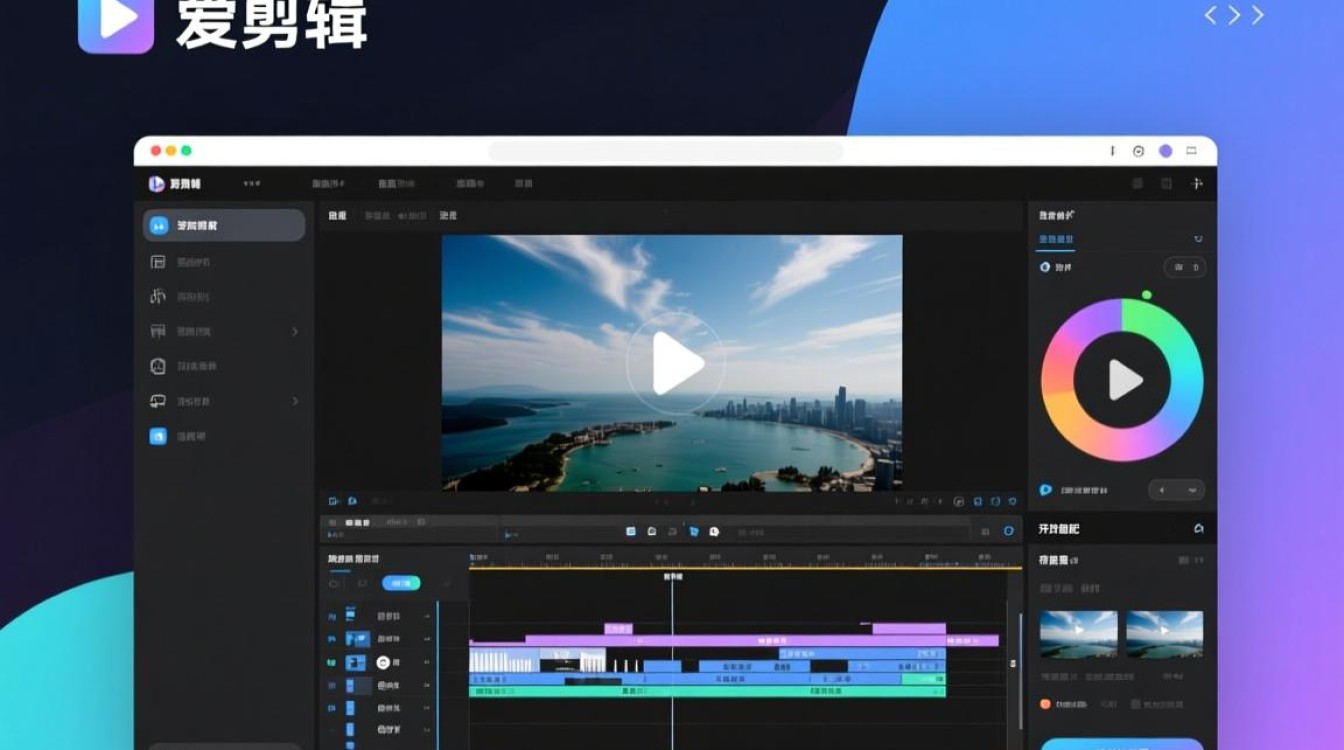Screen dimensions: 1344x750
Task: Select the highlighted first sidebar item
Action: (x=223, y=225)
